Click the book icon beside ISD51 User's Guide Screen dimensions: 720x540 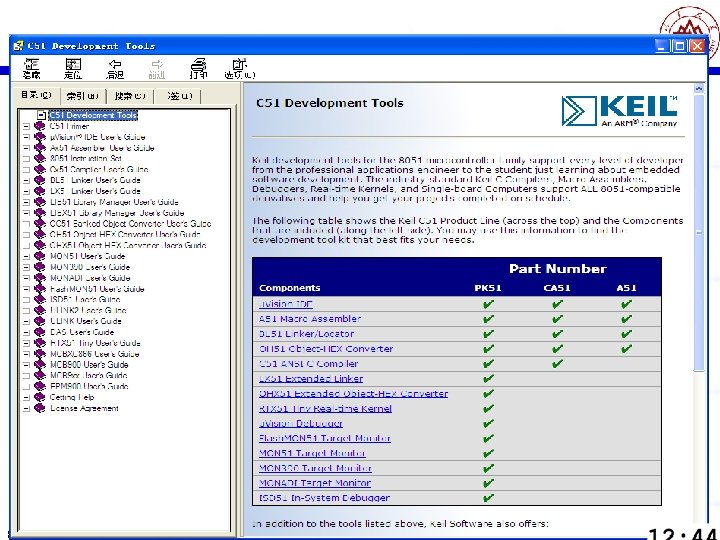point(40,299)
